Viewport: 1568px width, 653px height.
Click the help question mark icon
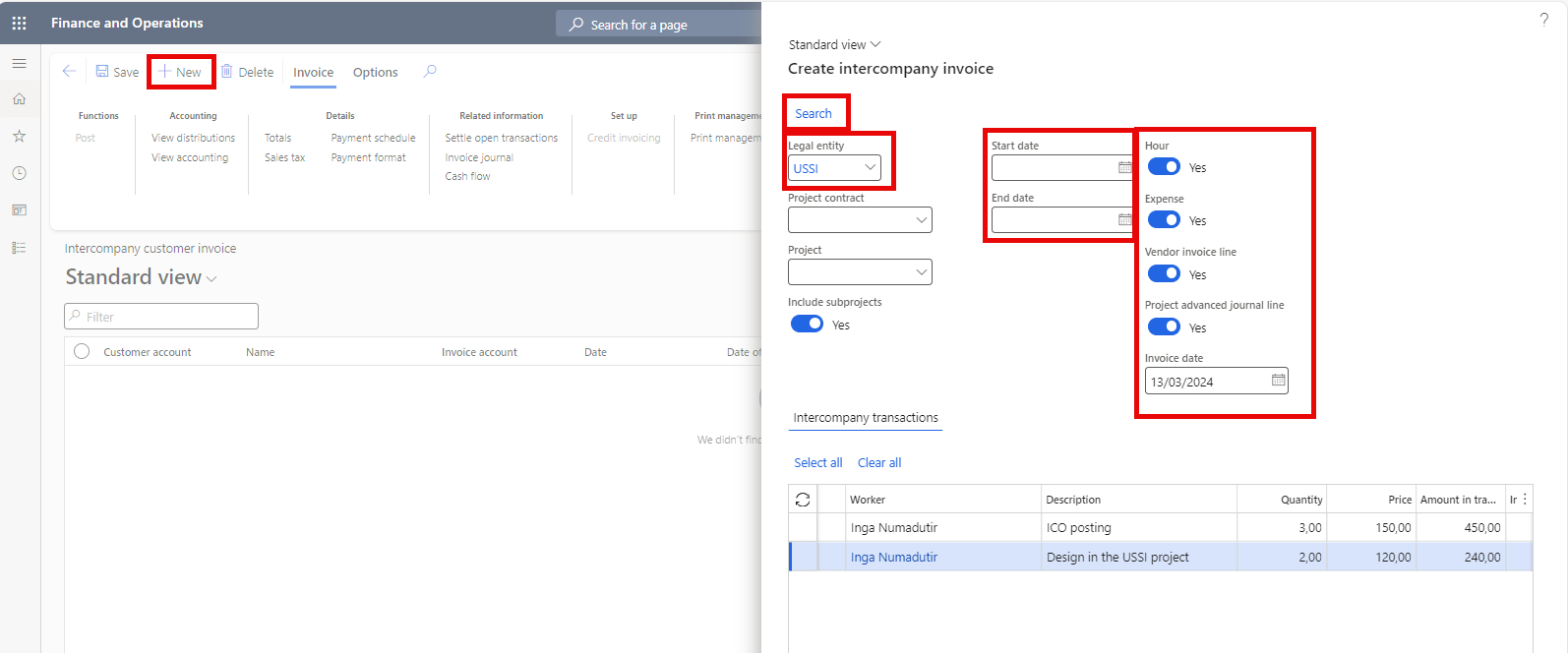click(x=1543, y=20)
